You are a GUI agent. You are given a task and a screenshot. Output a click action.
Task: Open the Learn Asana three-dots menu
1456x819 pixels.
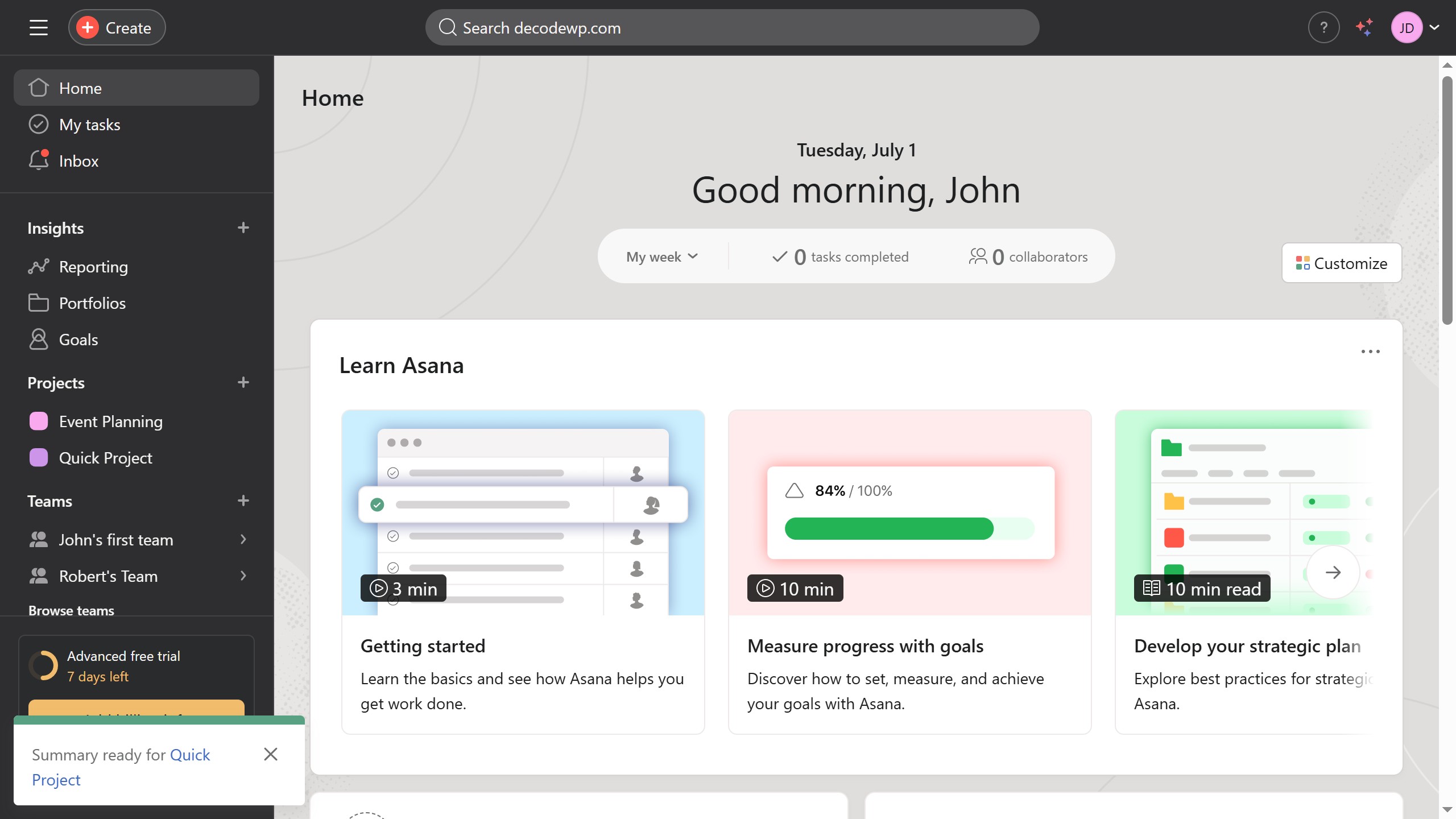1370,351
